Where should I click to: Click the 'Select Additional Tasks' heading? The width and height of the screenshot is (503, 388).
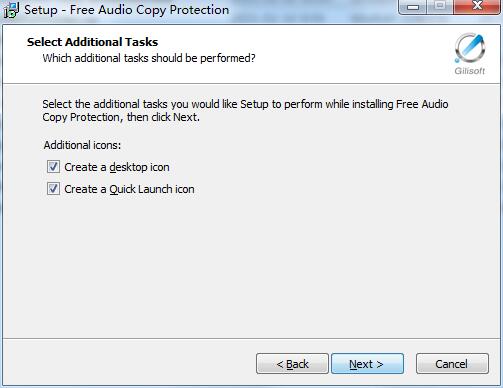pyautogui.click(x=92, y=42)
